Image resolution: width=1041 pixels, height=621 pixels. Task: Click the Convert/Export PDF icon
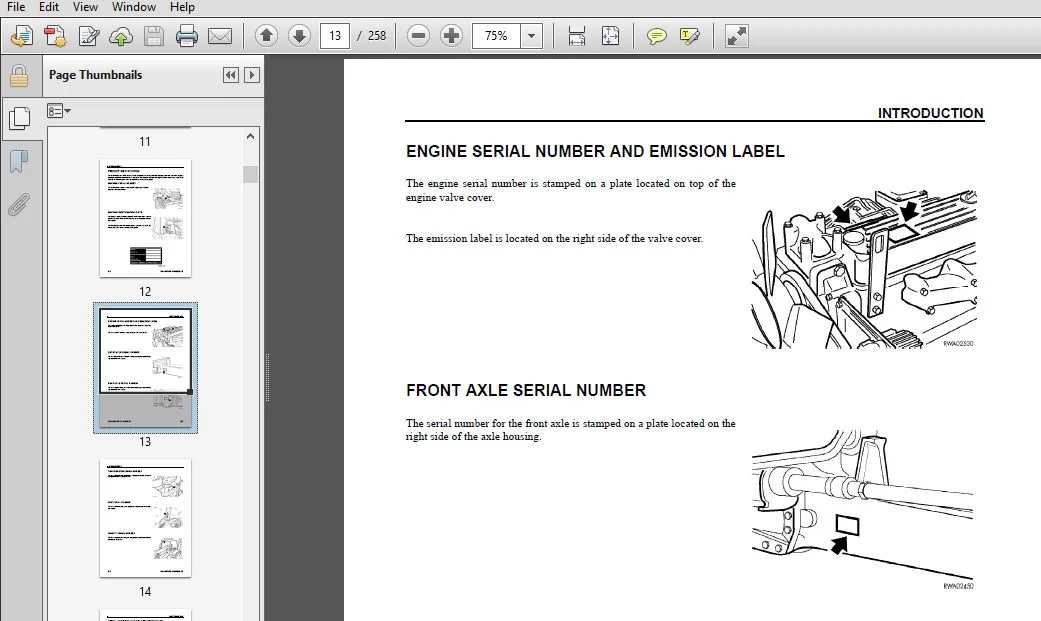[55, 36]
